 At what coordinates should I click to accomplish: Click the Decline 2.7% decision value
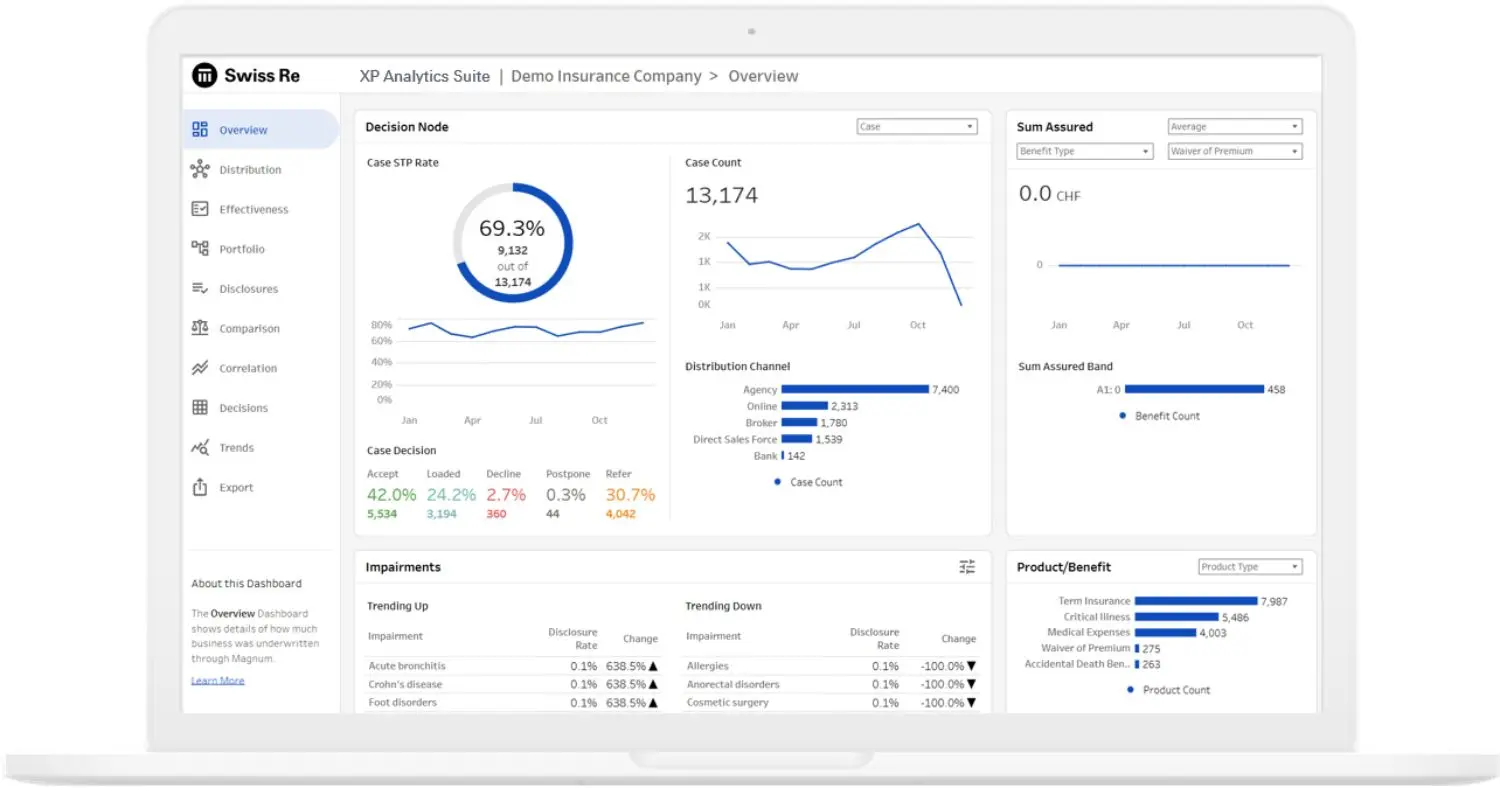506,495
